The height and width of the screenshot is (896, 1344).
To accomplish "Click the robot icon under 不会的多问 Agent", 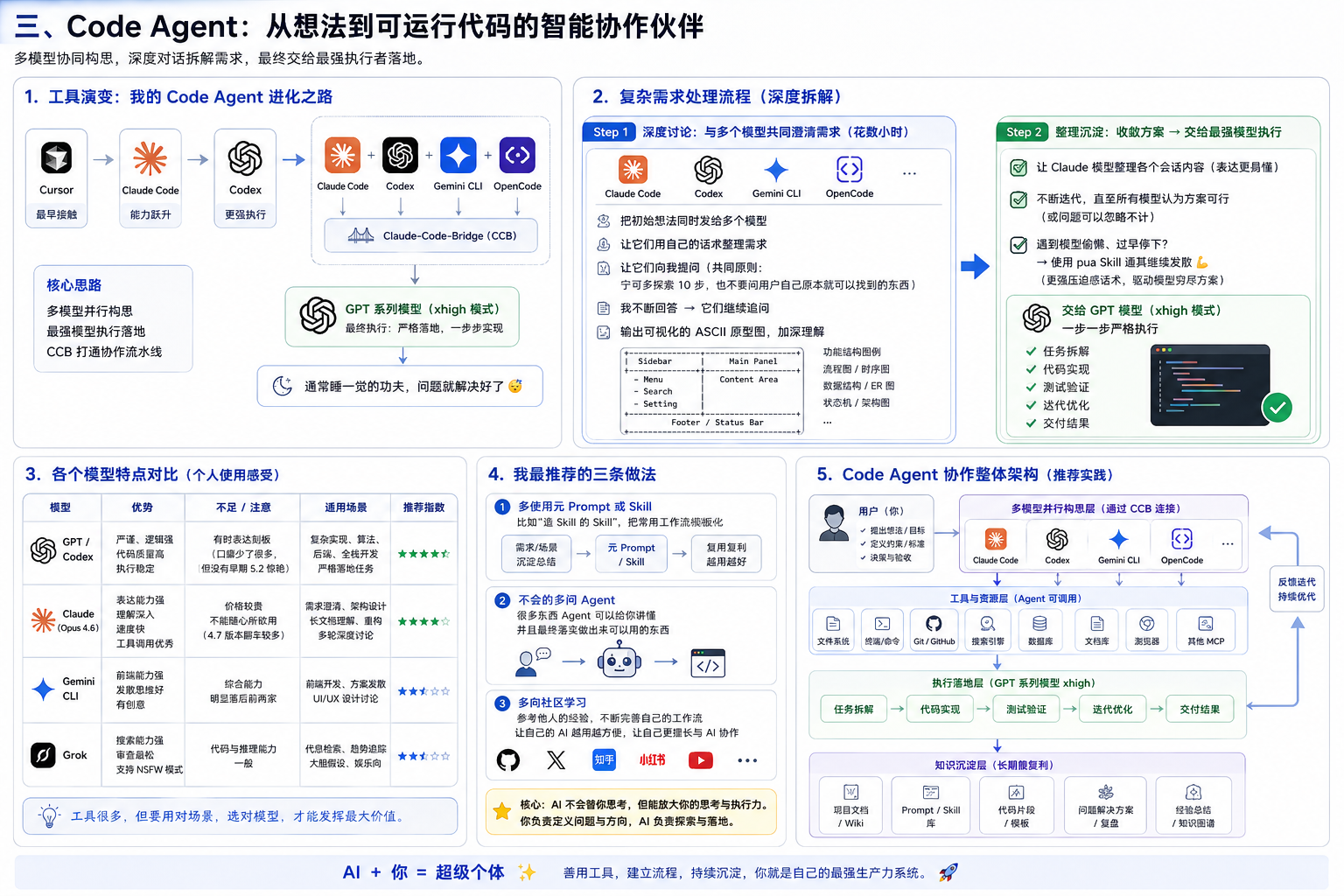I will point(619,661).
